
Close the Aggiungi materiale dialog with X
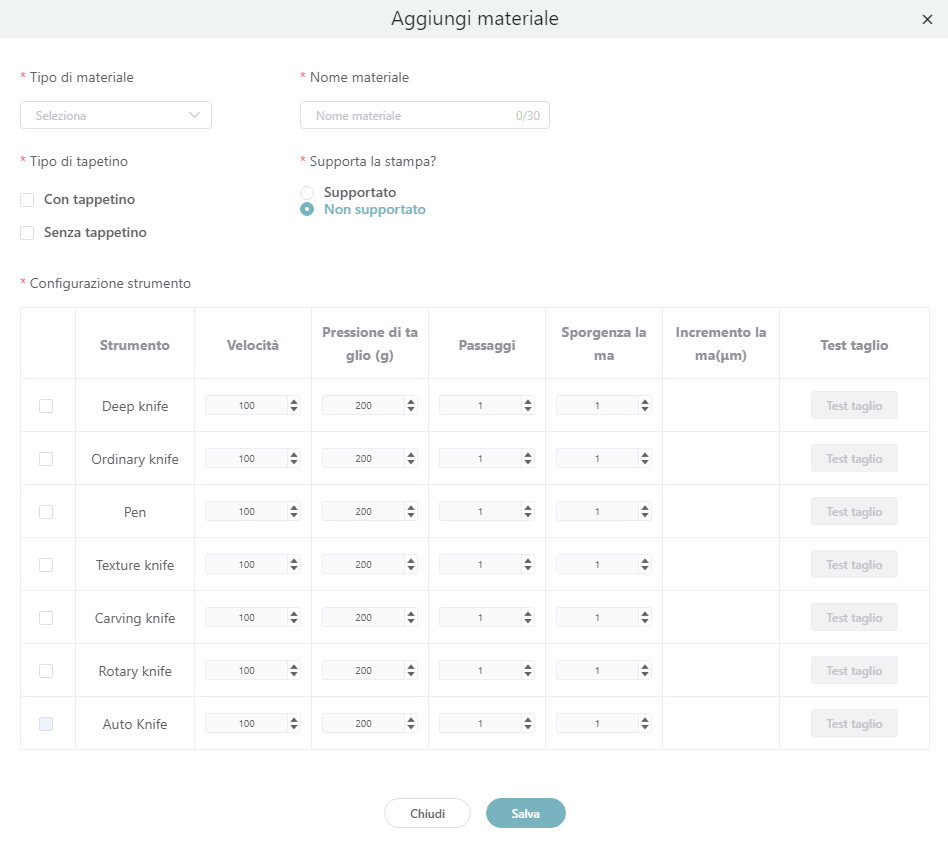[927, 20]
